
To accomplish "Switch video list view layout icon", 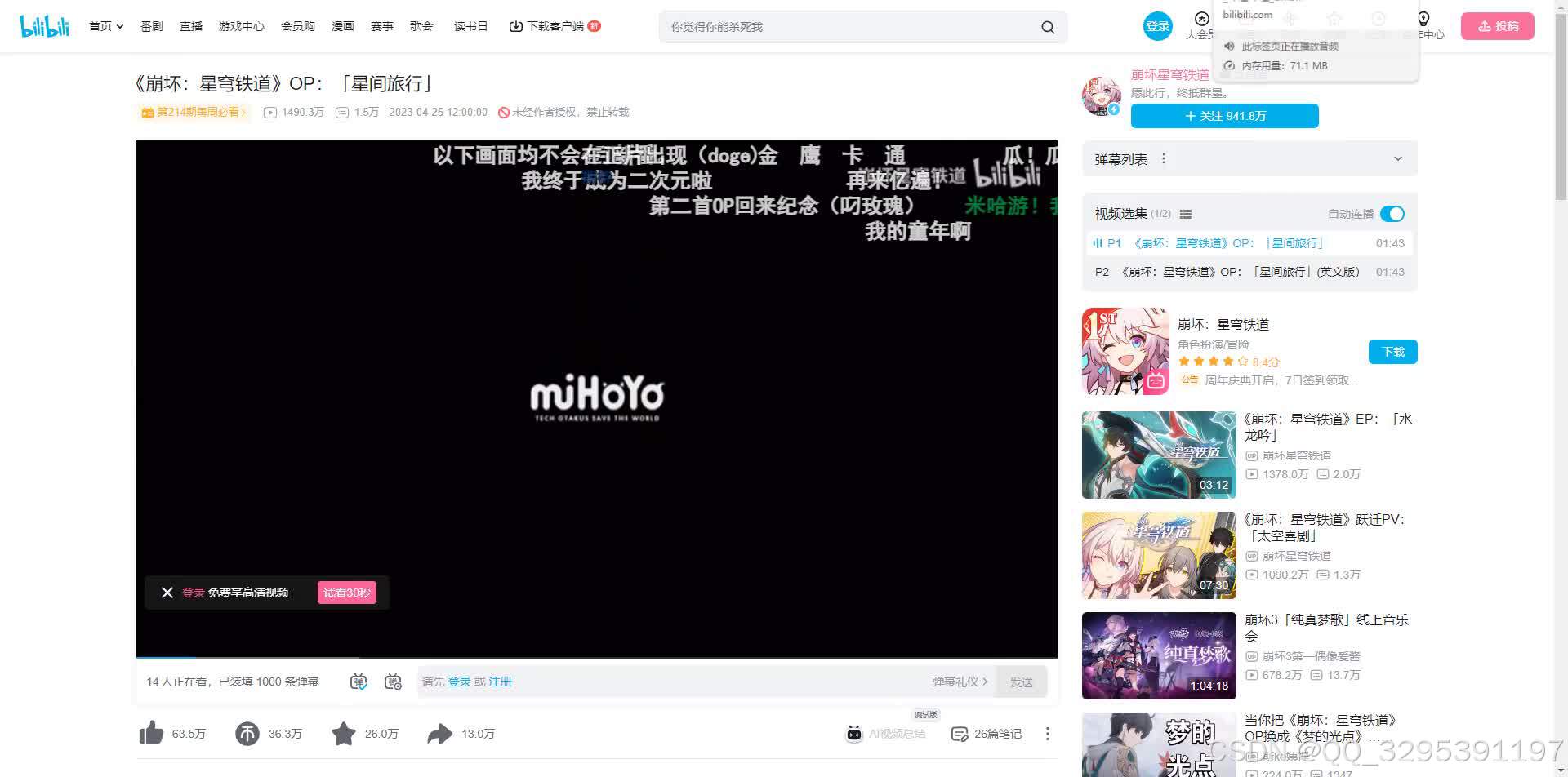I will pyautogui.click(x=1186, y=214).
